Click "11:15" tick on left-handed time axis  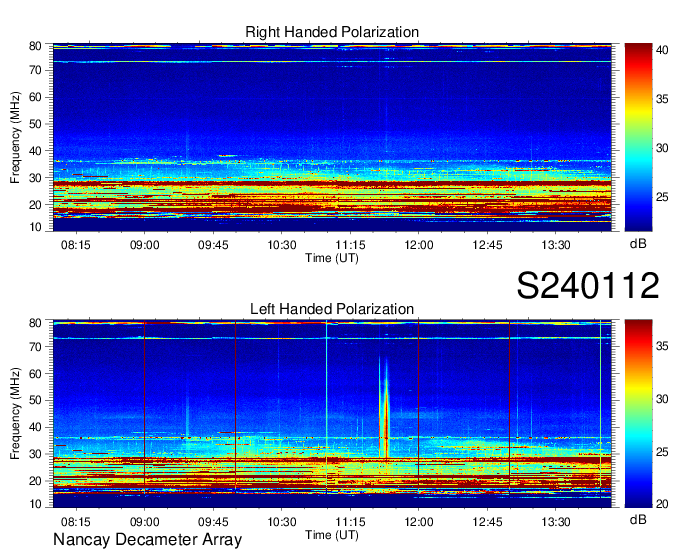coord(350,522)
